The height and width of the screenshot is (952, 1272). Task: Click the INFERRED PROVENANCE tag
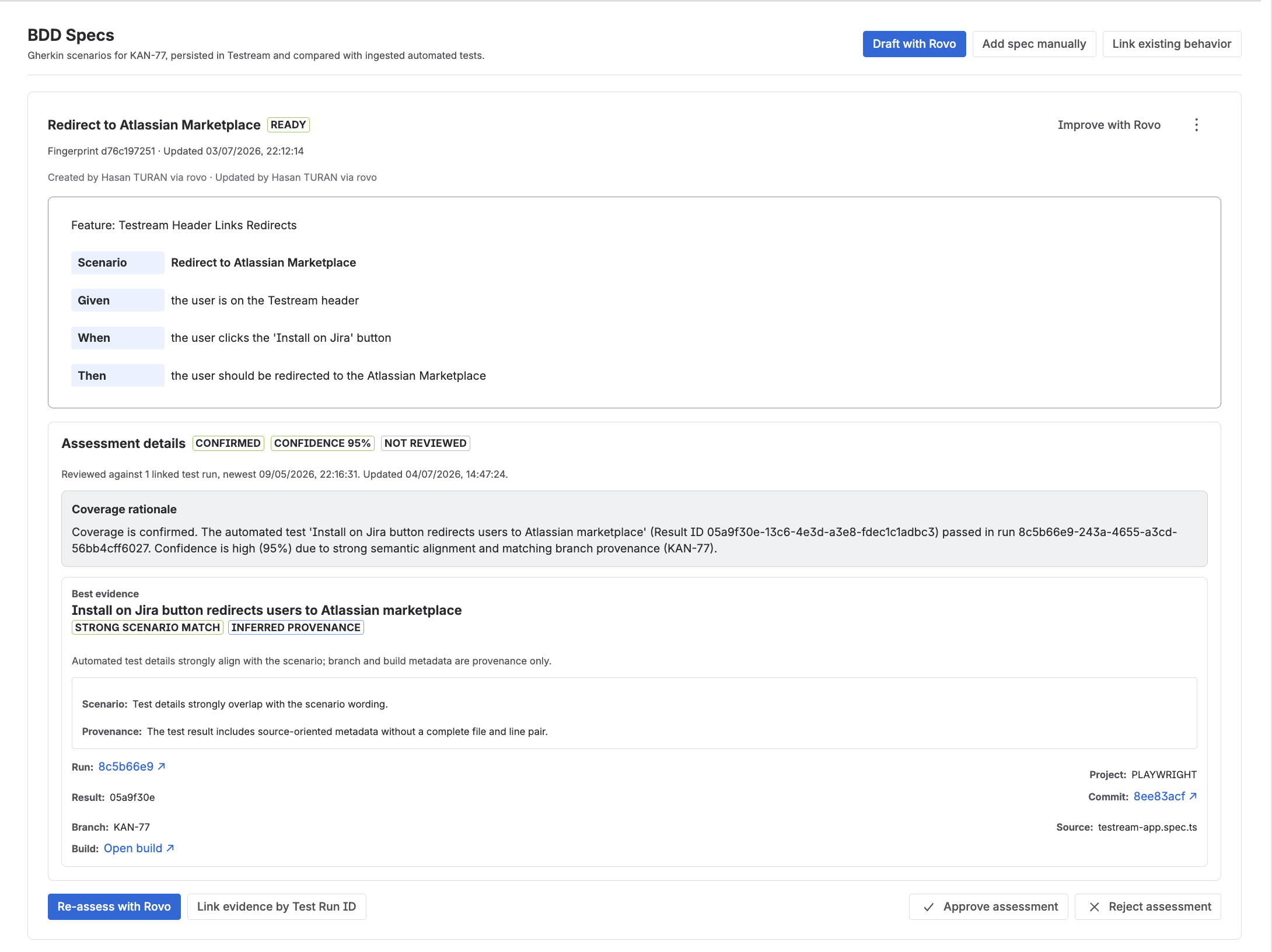[x=296, y=628]
